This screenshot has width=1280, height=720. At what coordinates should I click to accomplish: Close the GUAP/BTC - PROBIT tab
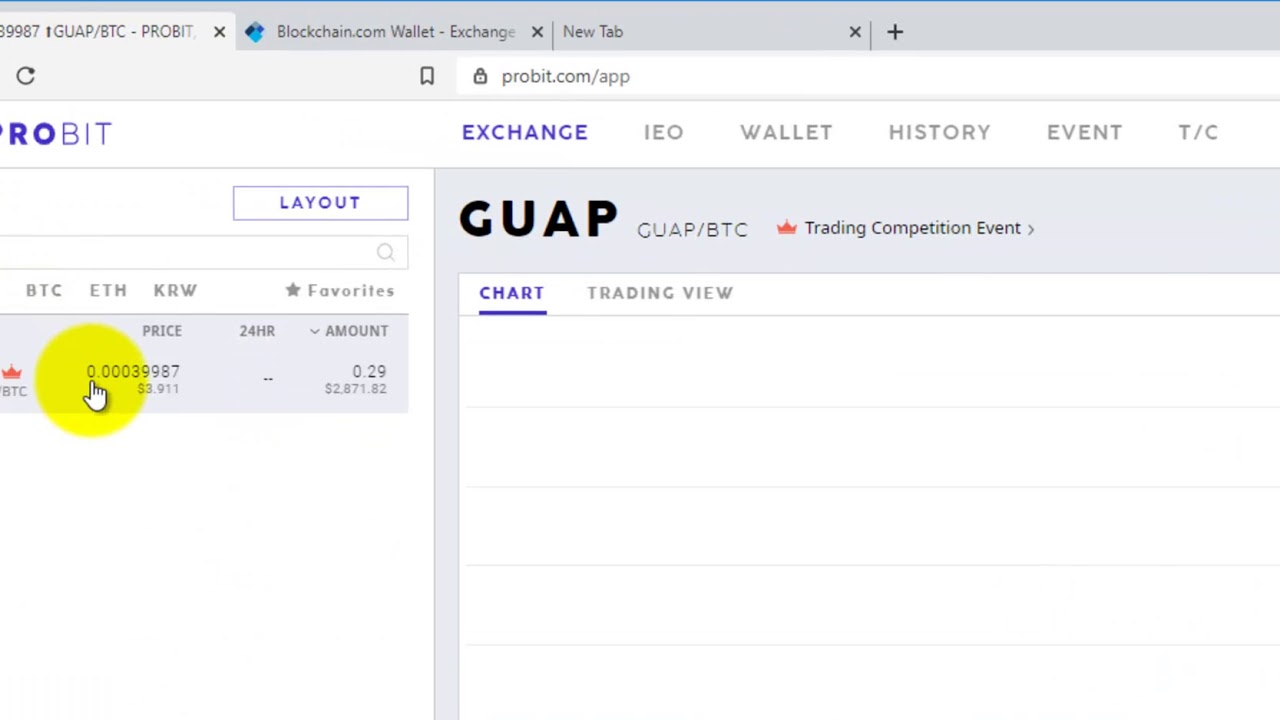click(220, 32)
